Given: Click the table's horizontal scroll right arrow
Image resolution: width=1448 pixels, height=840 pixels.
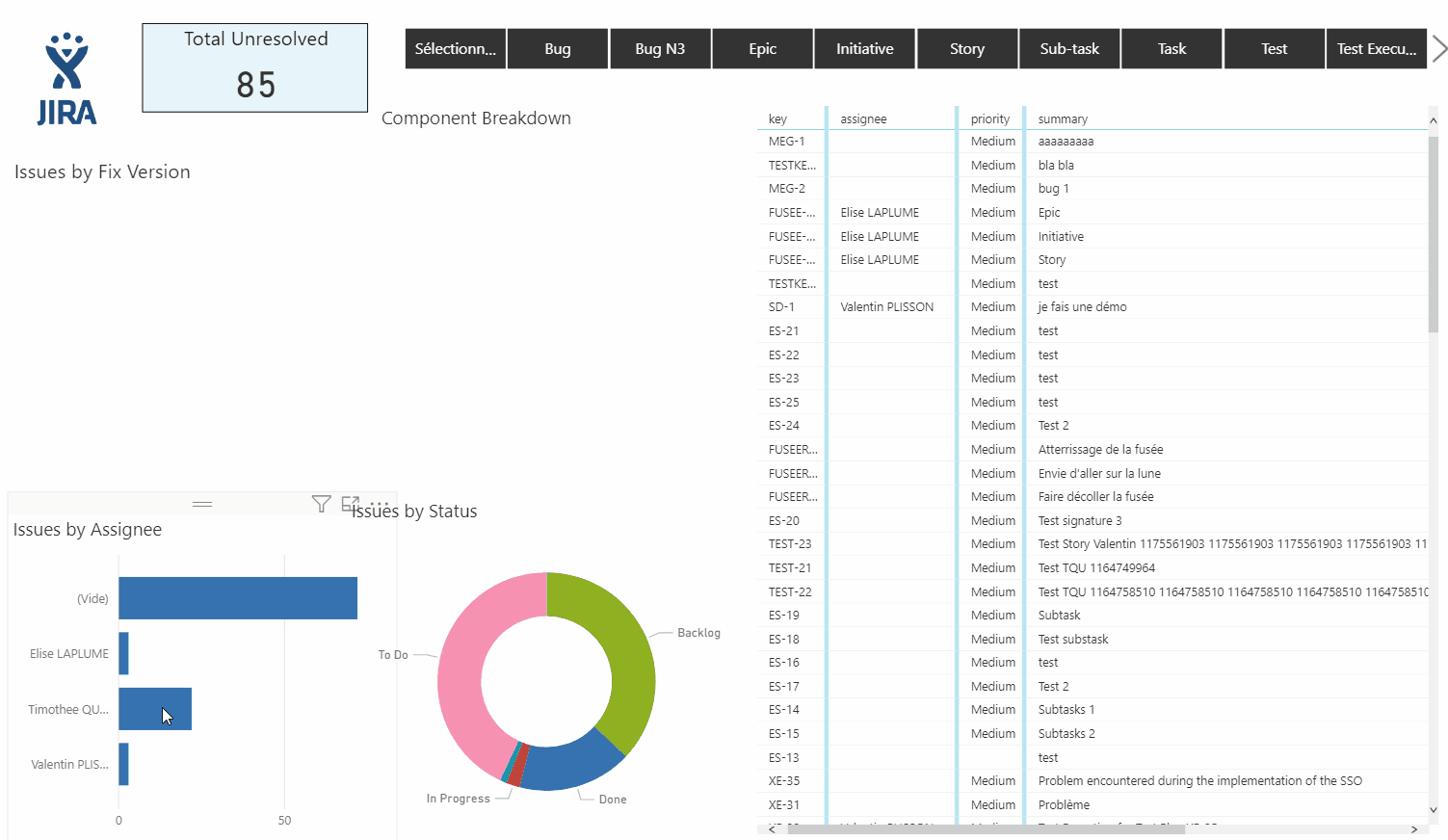Looking at the screenshot, I should pyautogui.click(x=1414, y=828).
